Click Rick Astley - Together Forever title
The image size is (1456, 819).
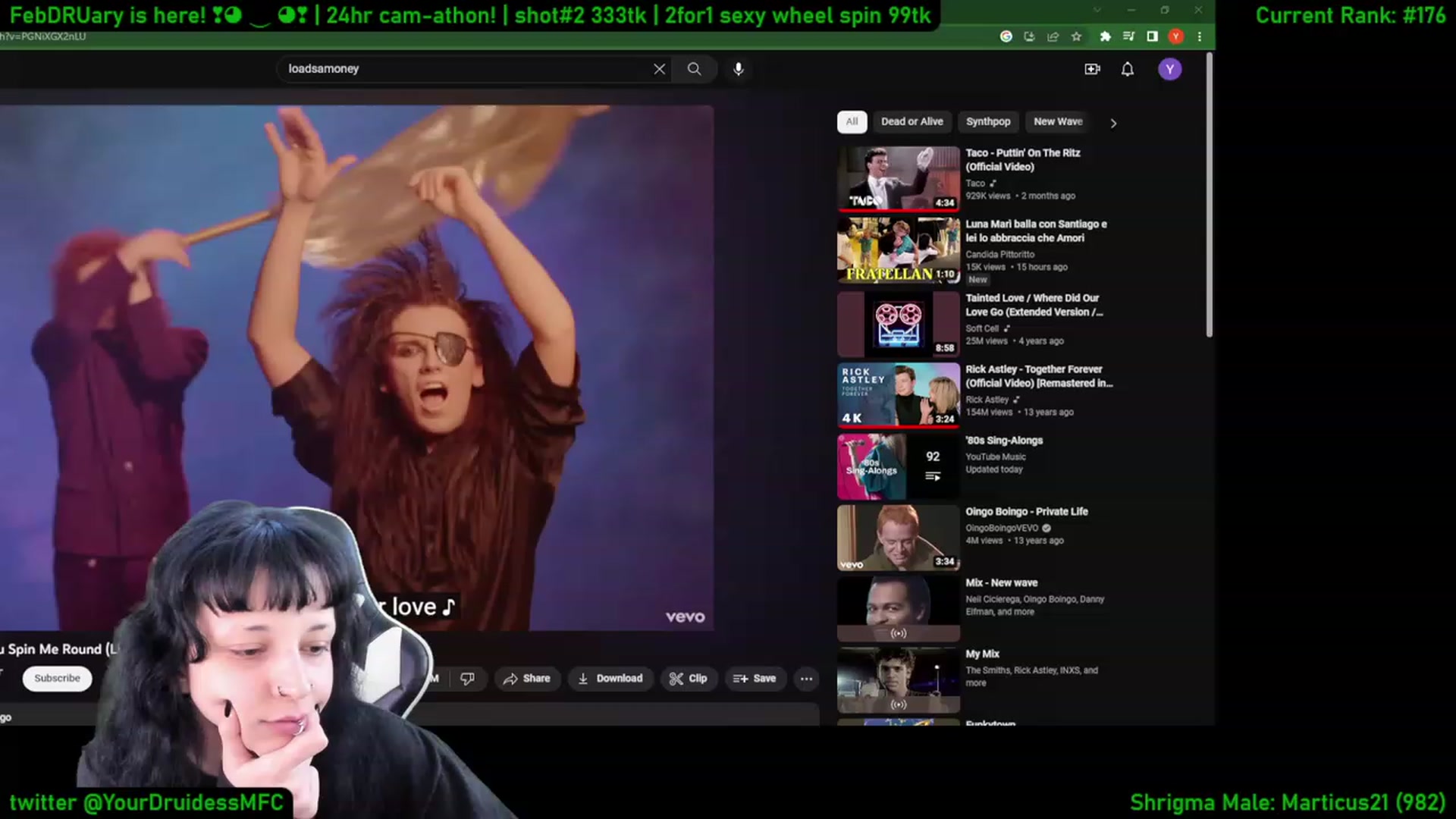(x=1039, y=376)
